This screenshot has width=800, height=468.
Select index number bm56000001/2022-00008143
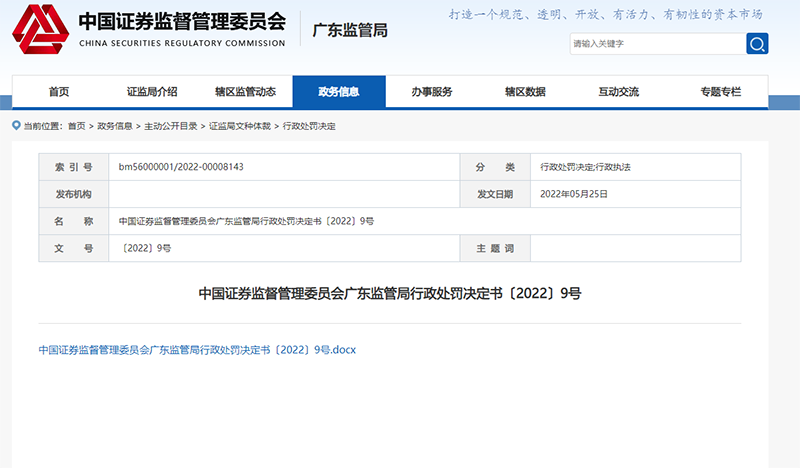pos(181,167)
